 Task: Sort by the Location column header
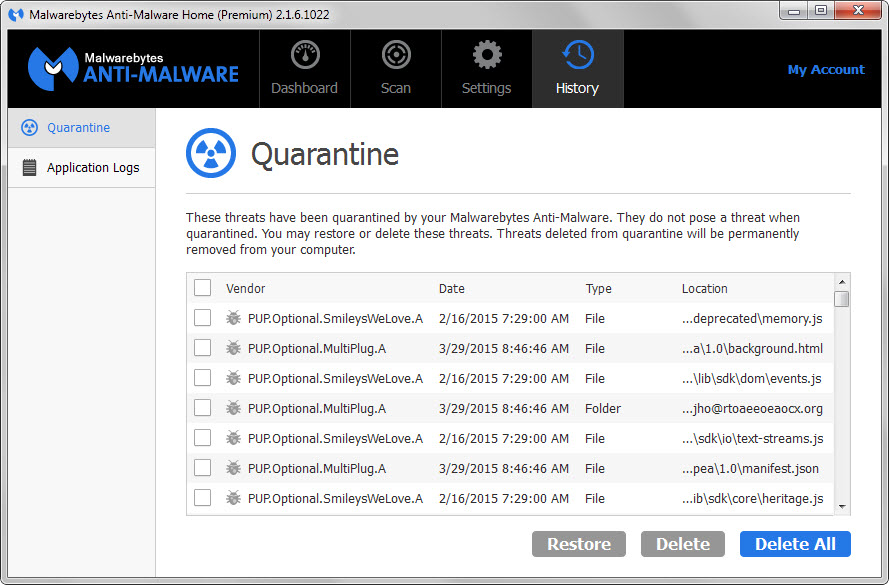tap(705, 289)
